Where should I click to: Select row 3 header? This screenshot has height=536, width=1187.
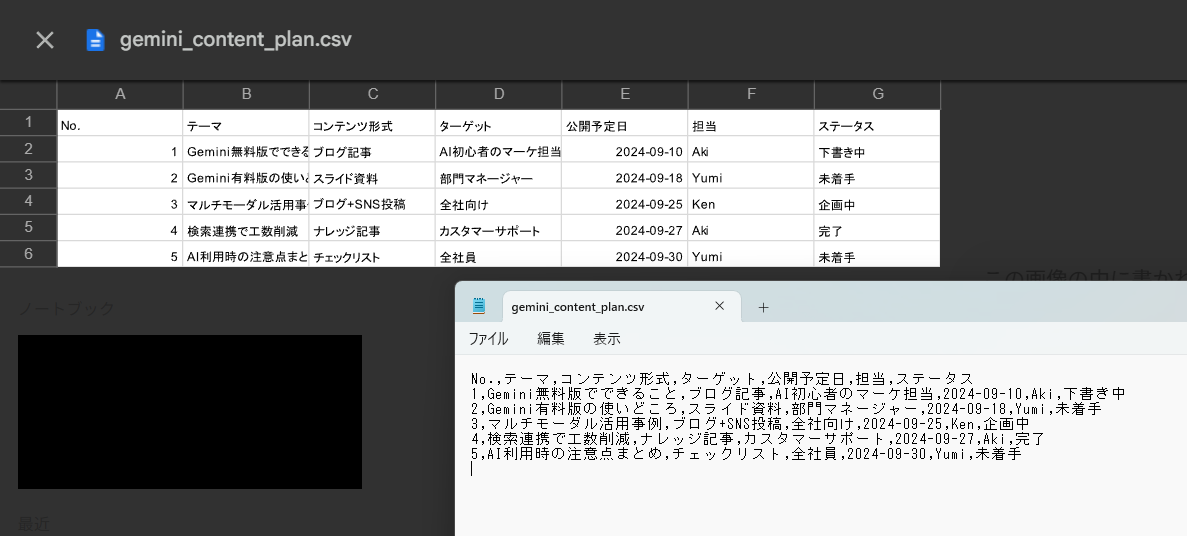(x=28, y=176)
